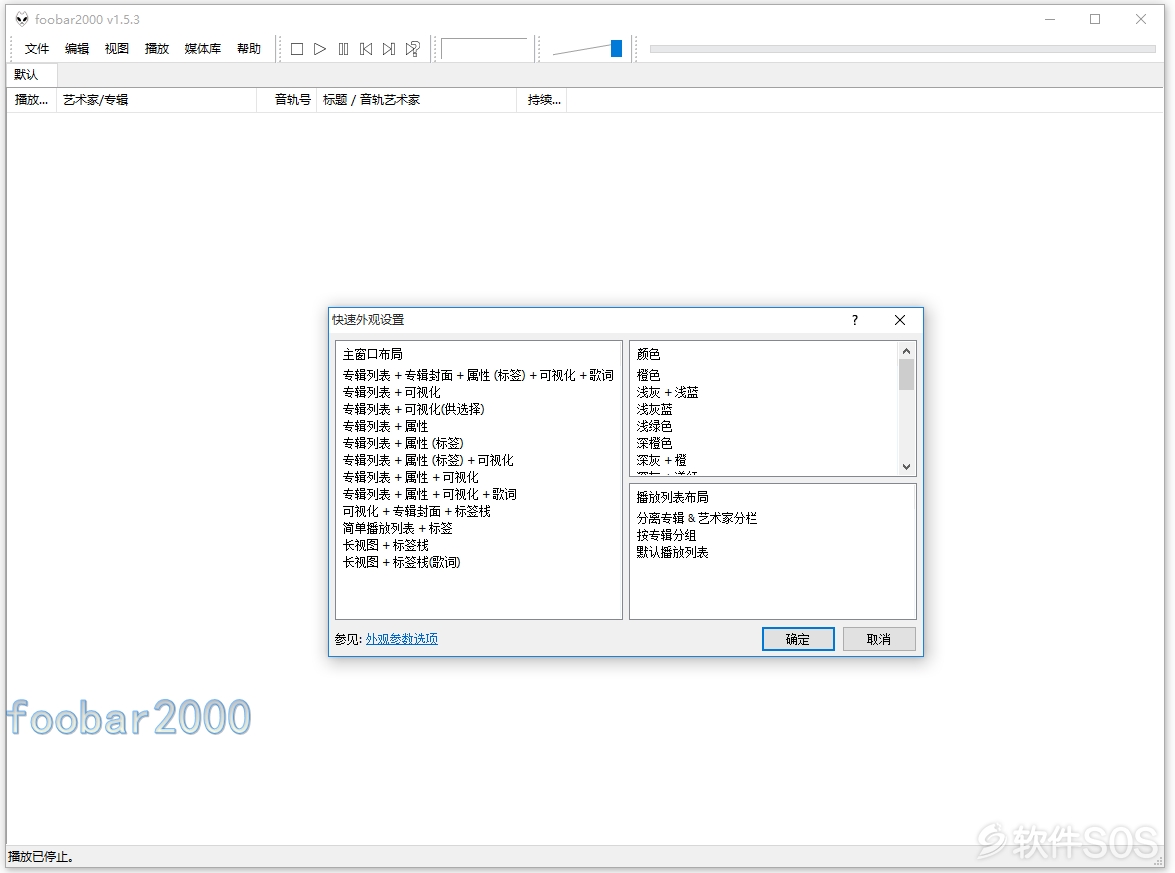Click the Previous track button
1175x873 pixels.
click(x=366, y=49)
